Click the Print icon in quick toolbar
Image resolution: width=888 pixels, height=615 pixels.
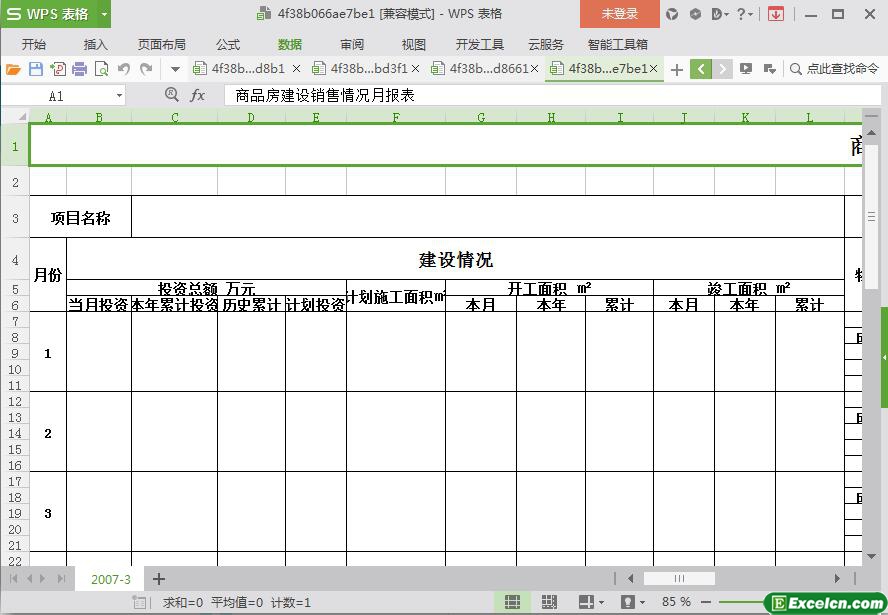pos(80,69)
